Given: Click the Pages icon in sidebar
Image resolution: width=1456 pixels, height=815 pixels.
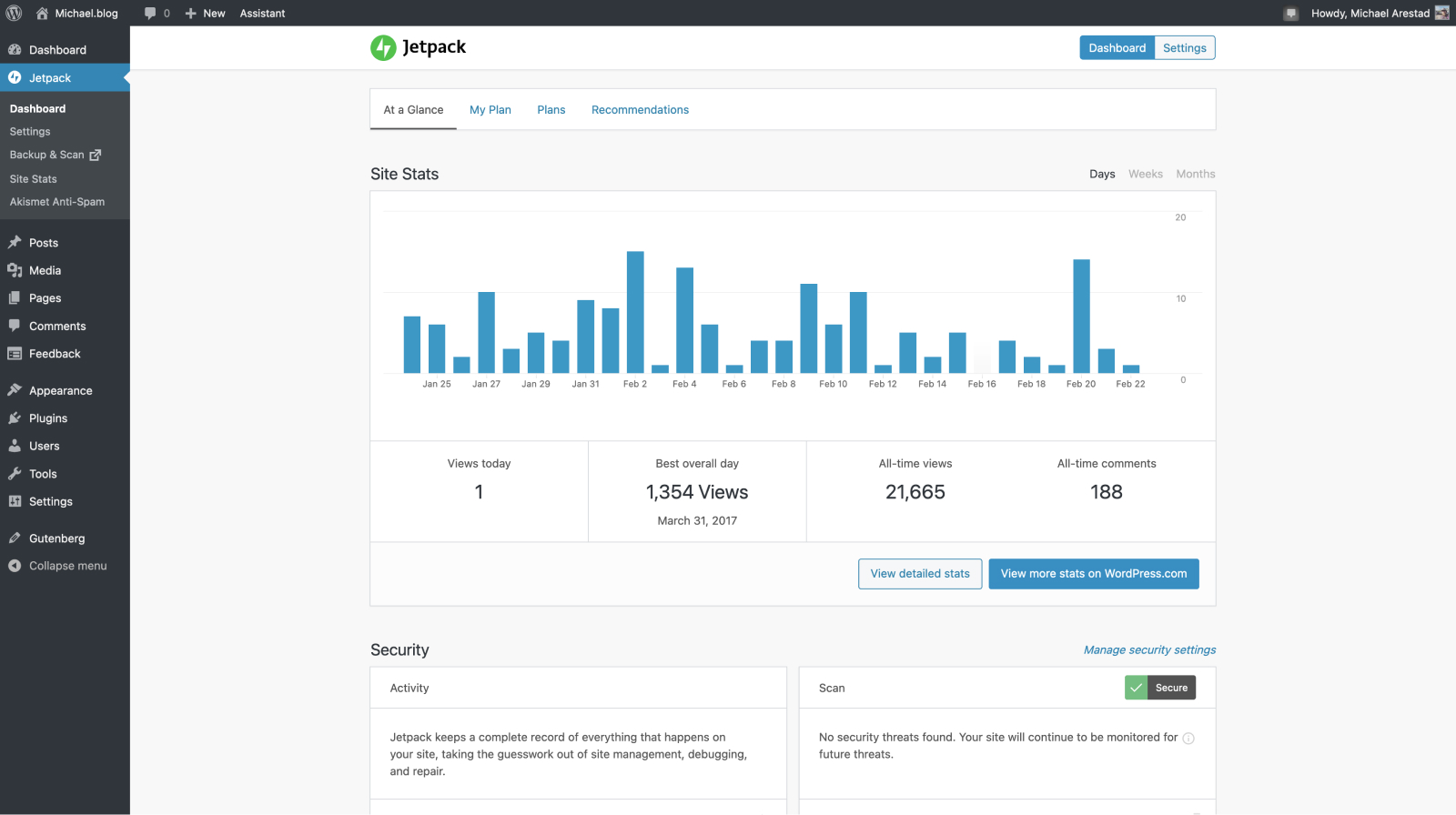Looking at the screenshot, I should pyautogui.click(x=15, y=298).
